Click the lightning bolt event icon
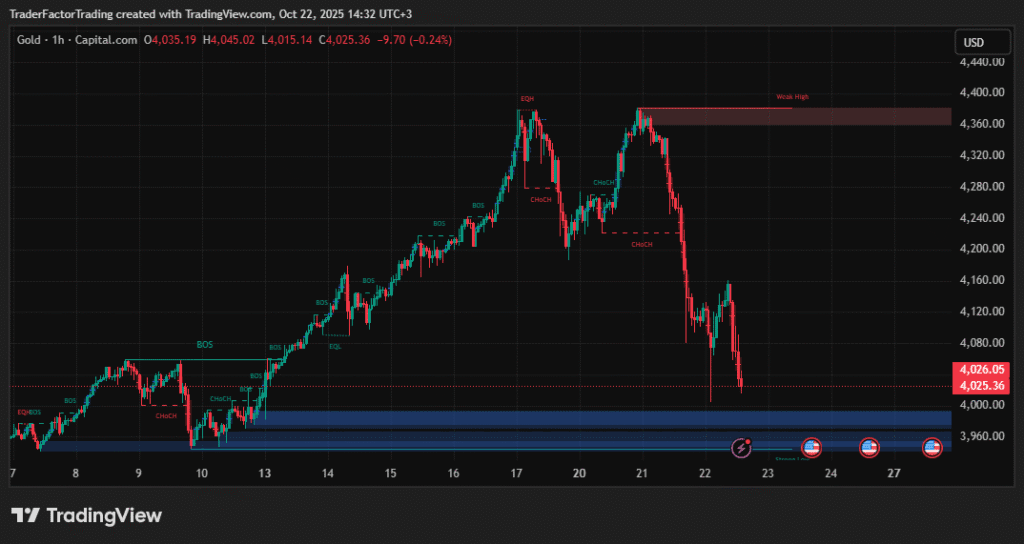 (741, 448)
